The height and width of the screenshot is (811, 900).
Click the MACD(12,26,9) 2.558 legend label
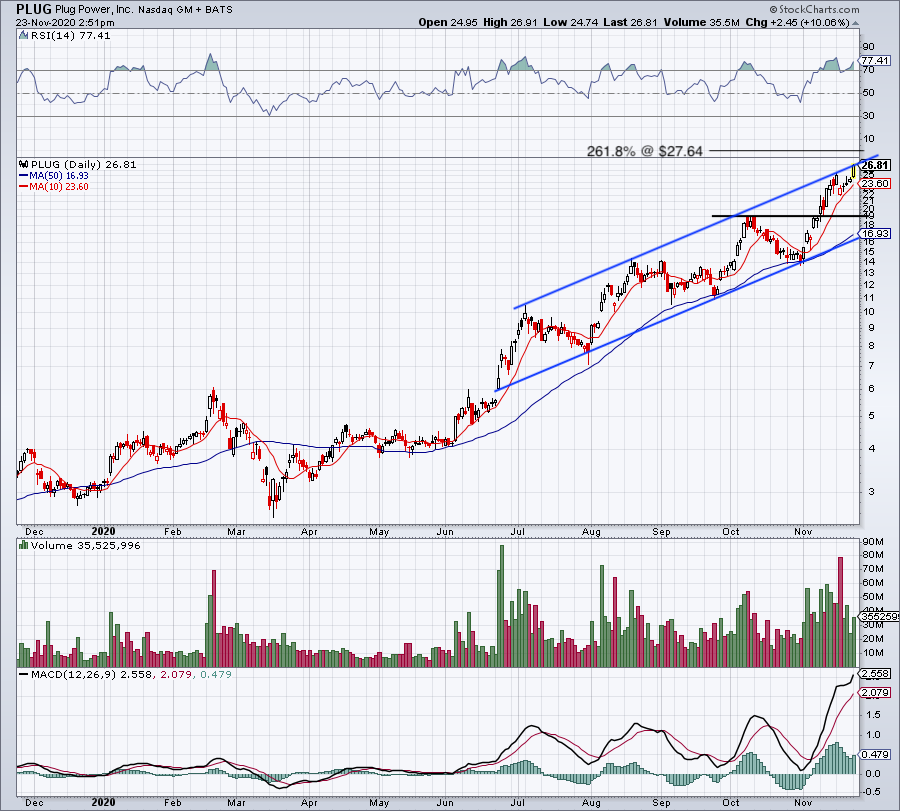92,674
